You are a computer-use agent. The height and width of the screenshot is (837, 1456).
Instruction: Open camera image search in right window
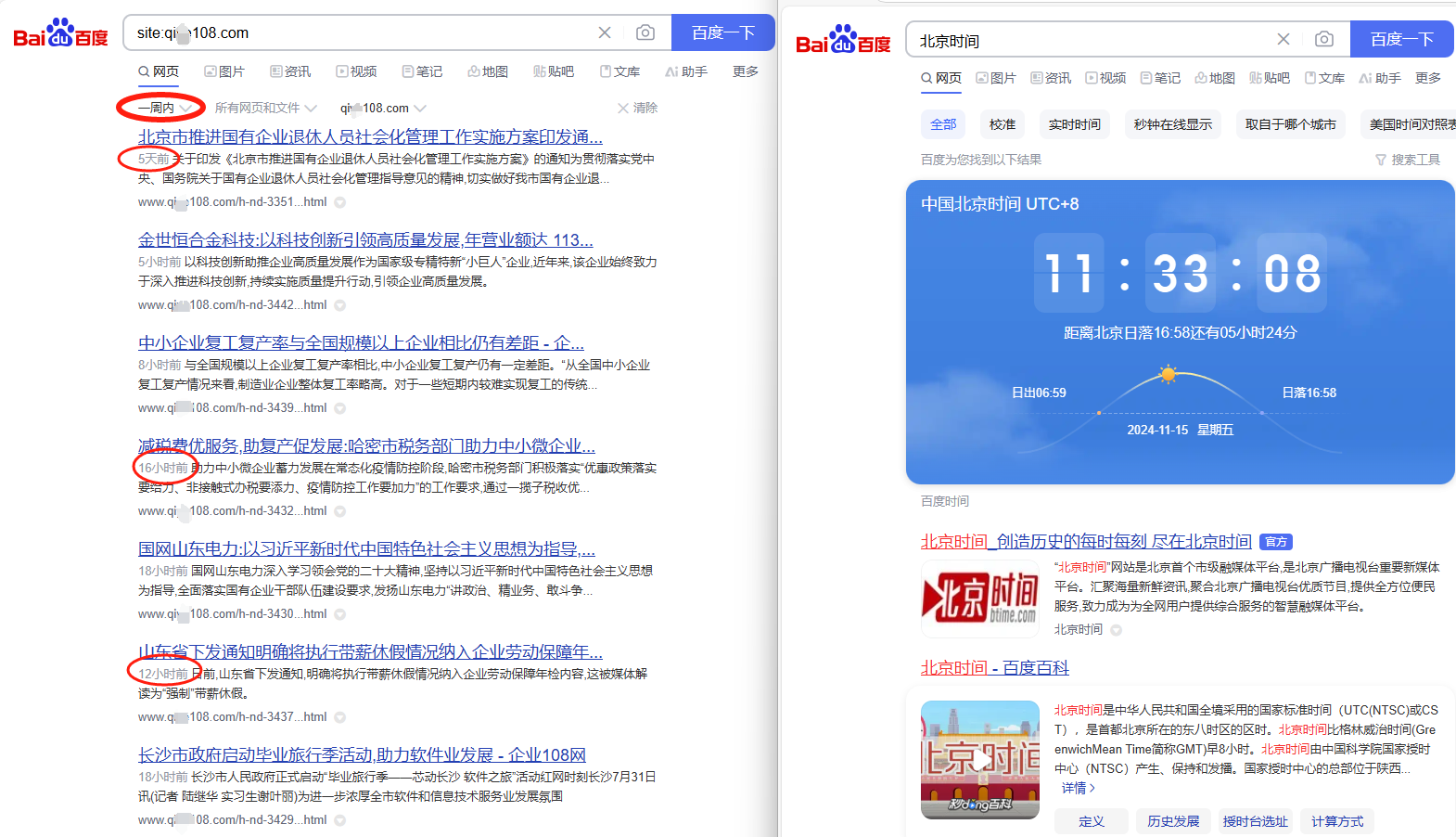[x=1324, y=39]
